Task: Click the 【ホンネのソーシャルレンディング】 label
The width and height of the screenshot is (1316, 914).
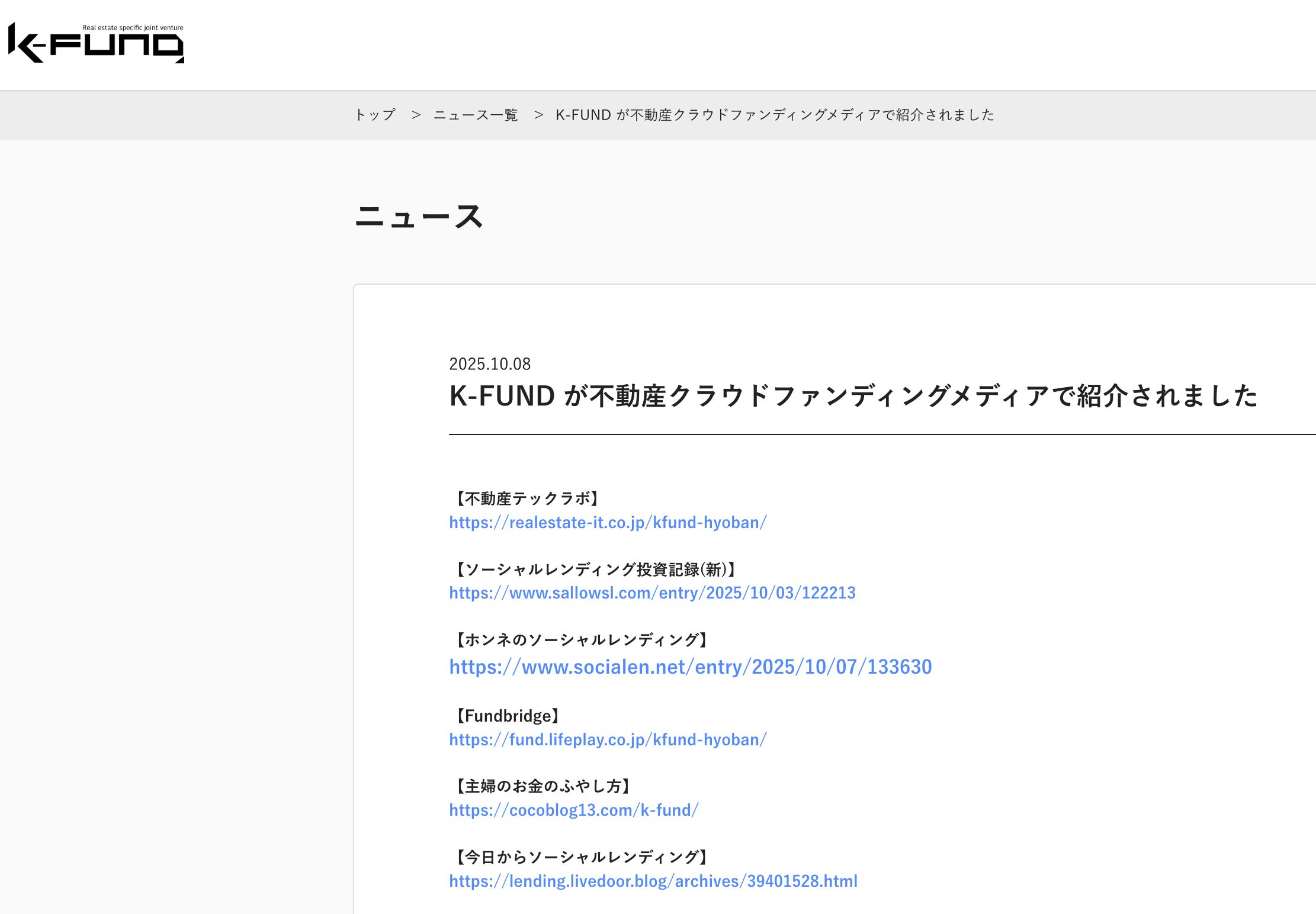Action: click(x=581, y=640)
